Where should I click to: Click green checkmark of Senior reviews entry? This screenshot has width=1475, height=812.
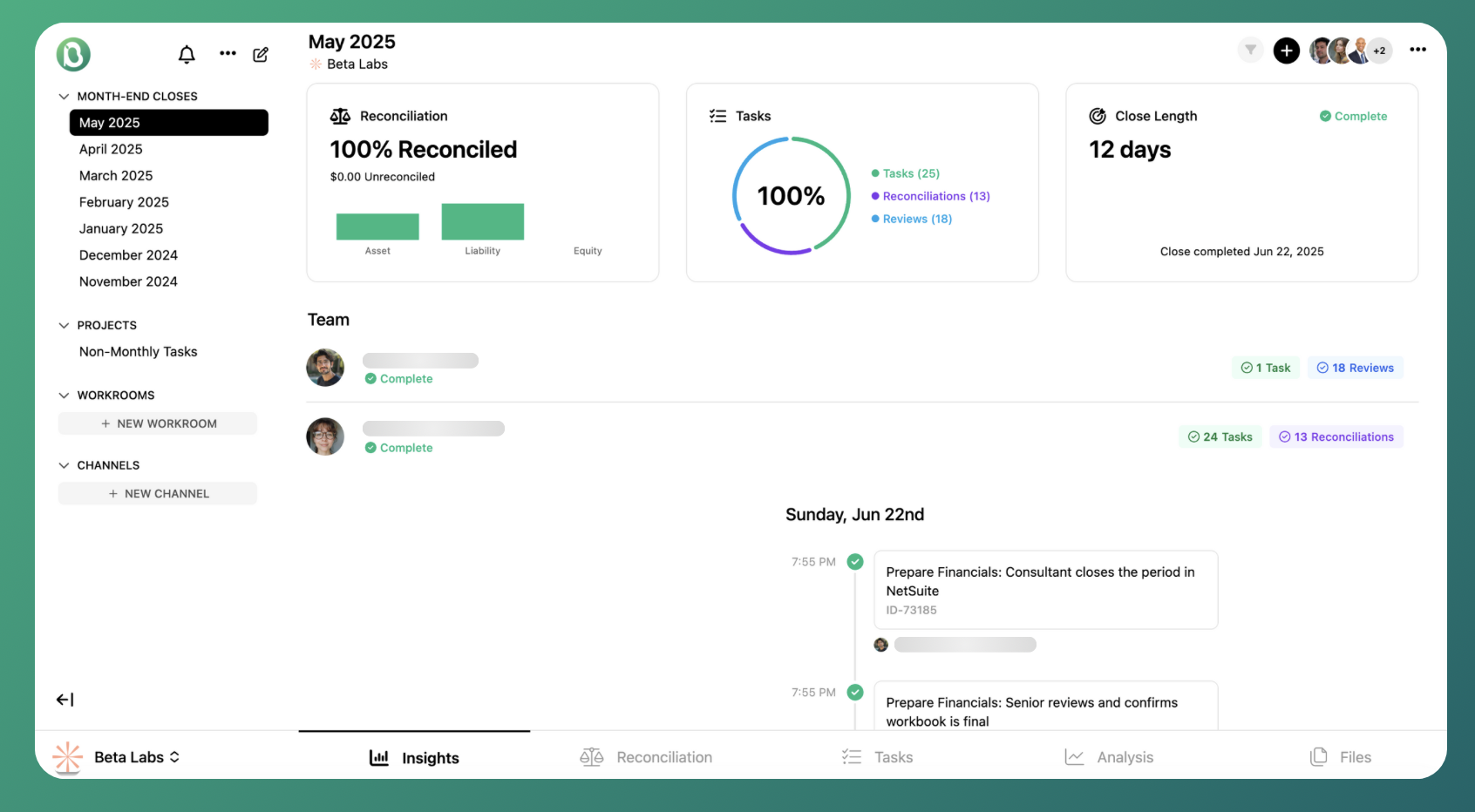855,693
